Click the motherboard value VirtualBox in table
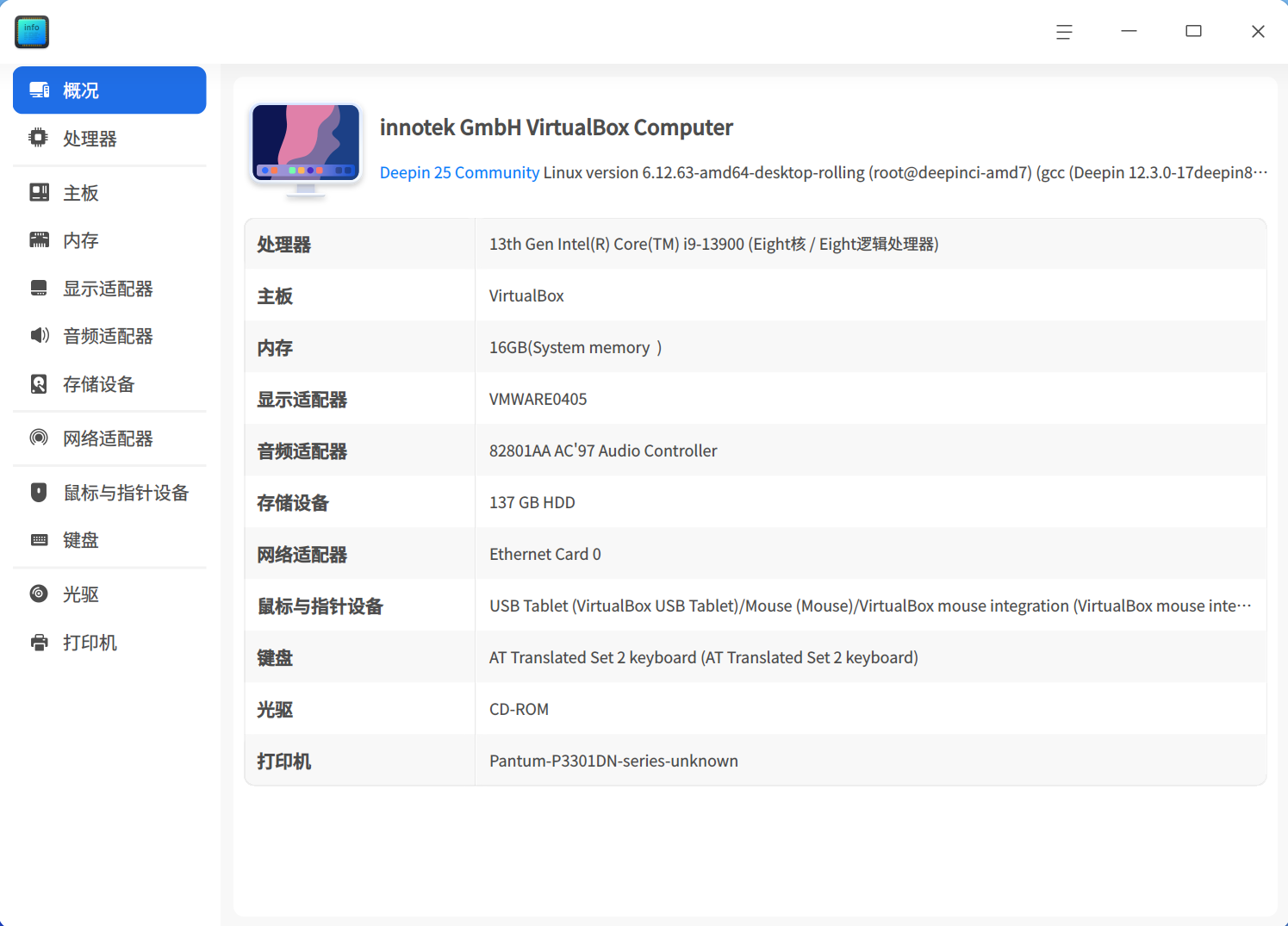Screen dimensions: 1288x926 click(526, 295)
